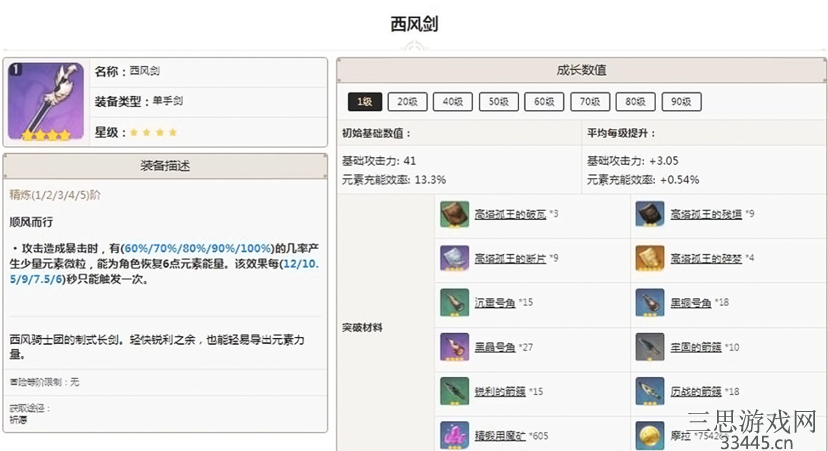The width and height of the screenshot is (828, 451).
Task: Open the 高塔孤王的破瓦 link
Action: click(510, 214)
